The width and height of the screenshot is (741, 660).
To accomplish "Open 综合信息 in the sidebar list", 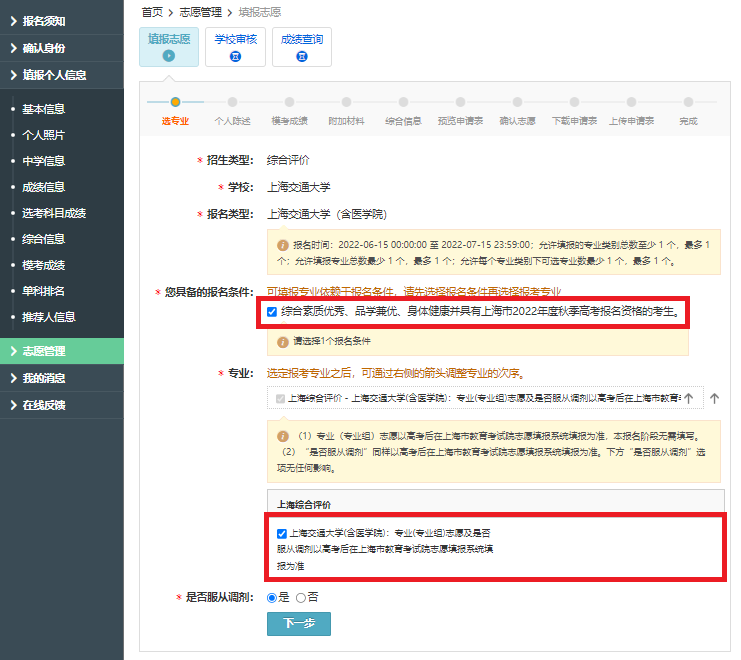I will click(x=43, y=239).
